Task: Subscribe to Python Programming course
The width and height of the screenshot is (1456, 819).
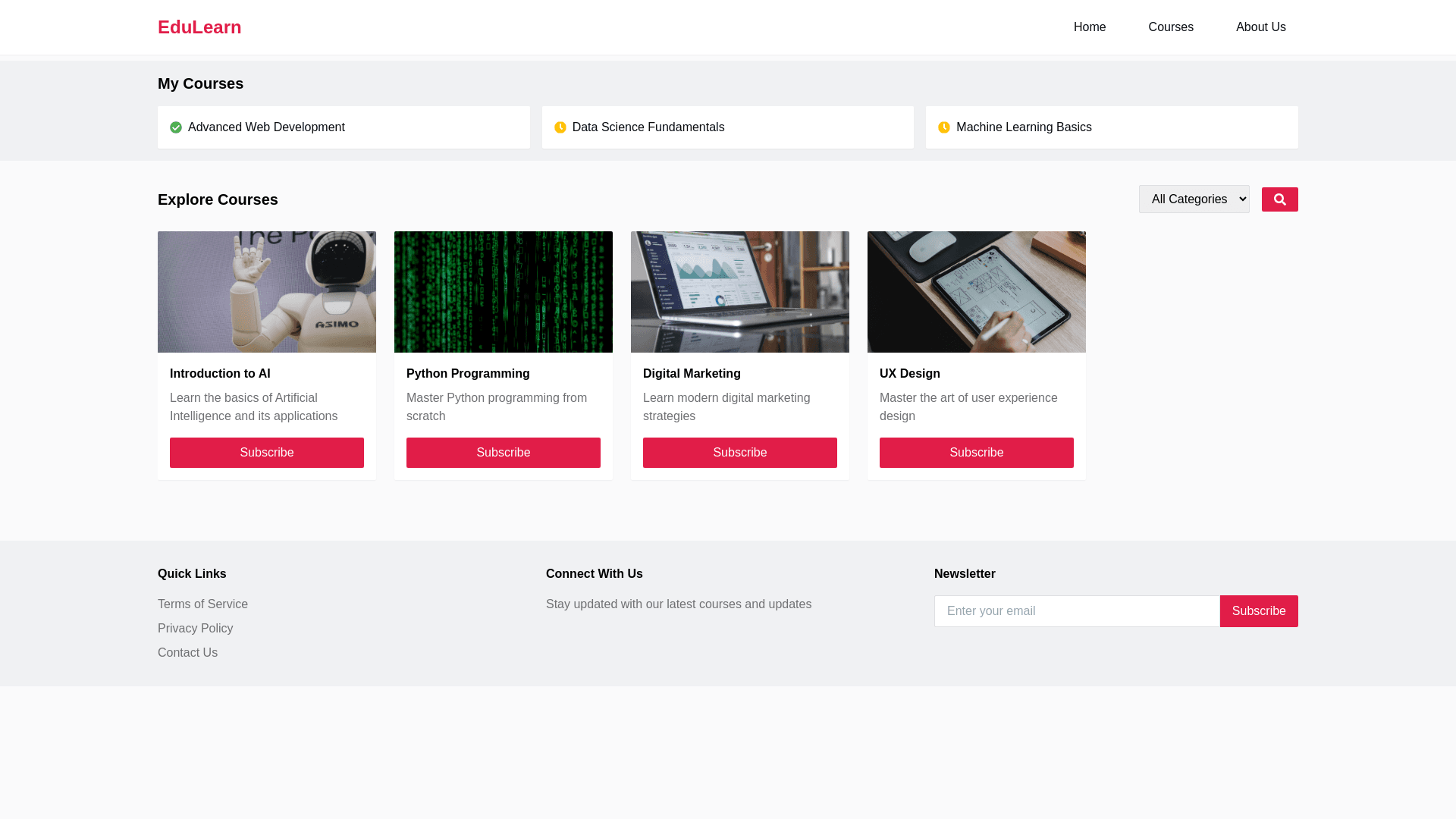Action: click(x=504, y=453)
